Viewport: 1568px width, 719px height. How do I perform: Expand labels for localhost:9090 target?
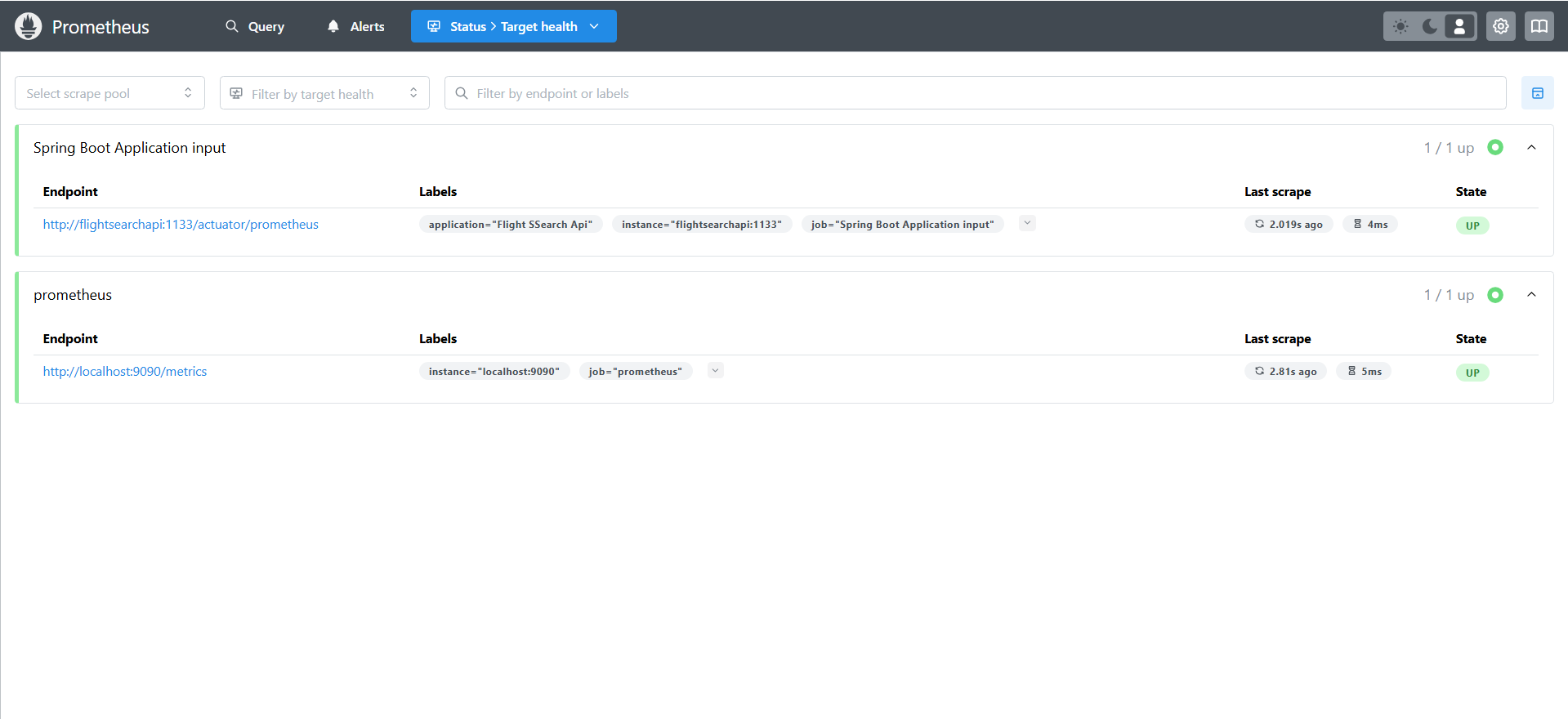pyautogui.click(x=716, y=370)
